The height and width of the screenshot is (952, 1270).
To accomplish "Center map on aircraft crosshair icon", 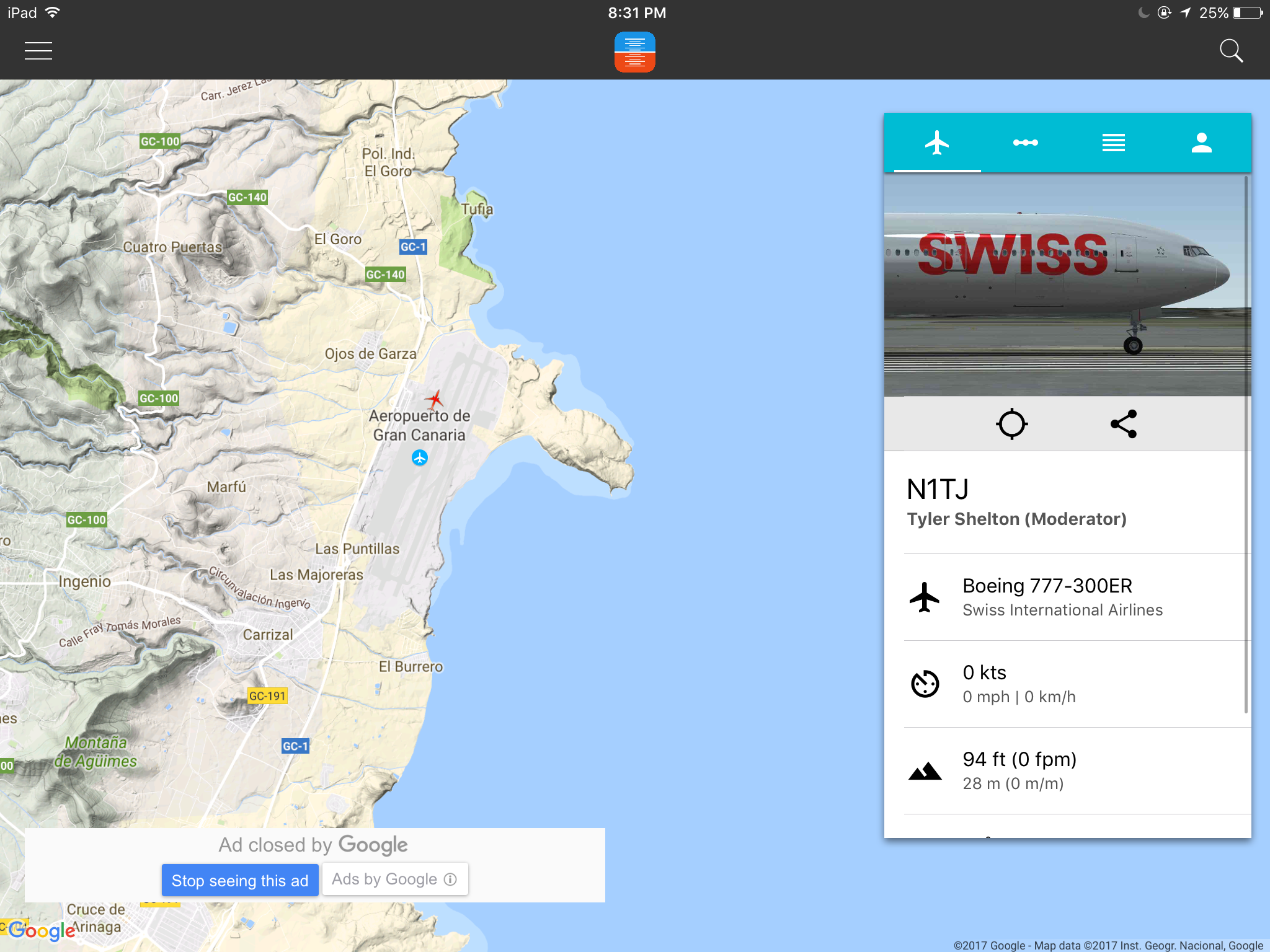I will 1011,424.
